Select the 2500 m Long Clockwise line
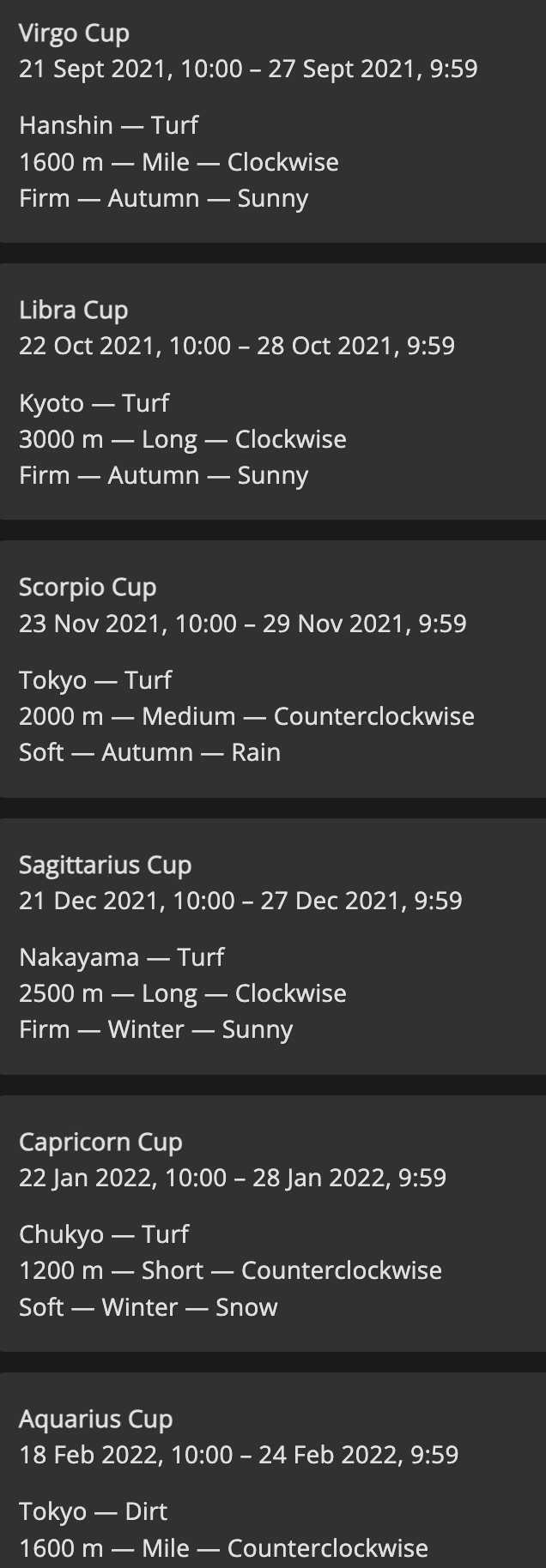This screenshot has height=1568, width=546. click(183, 993)
